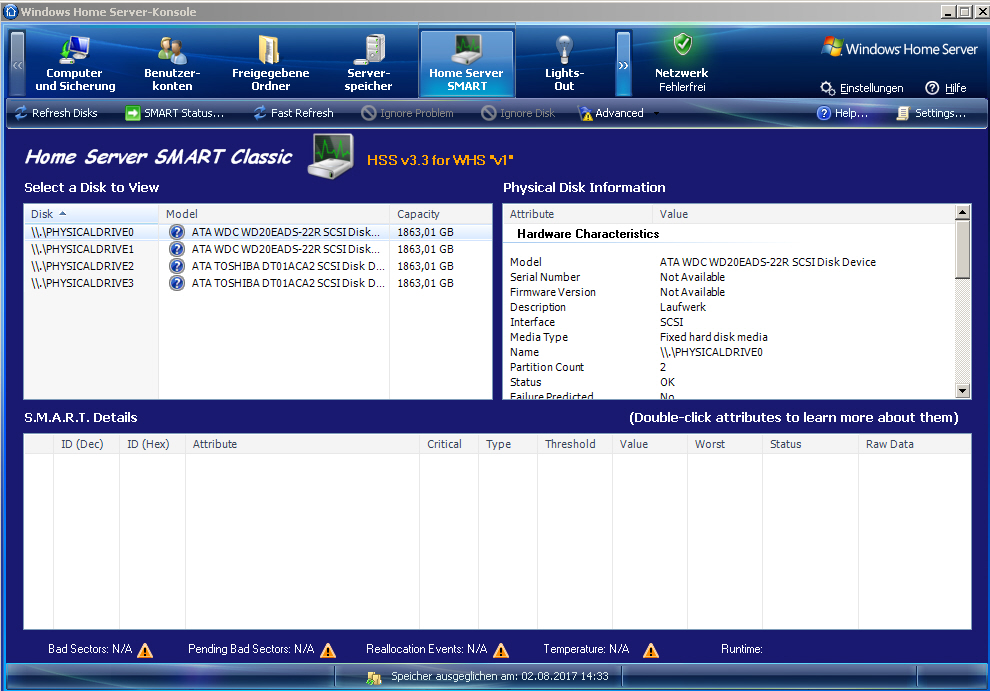Click the question icon beside PHYSICALDRIVE0
The width and height of the screenshot is (990, 691).
tap(176, 231)
